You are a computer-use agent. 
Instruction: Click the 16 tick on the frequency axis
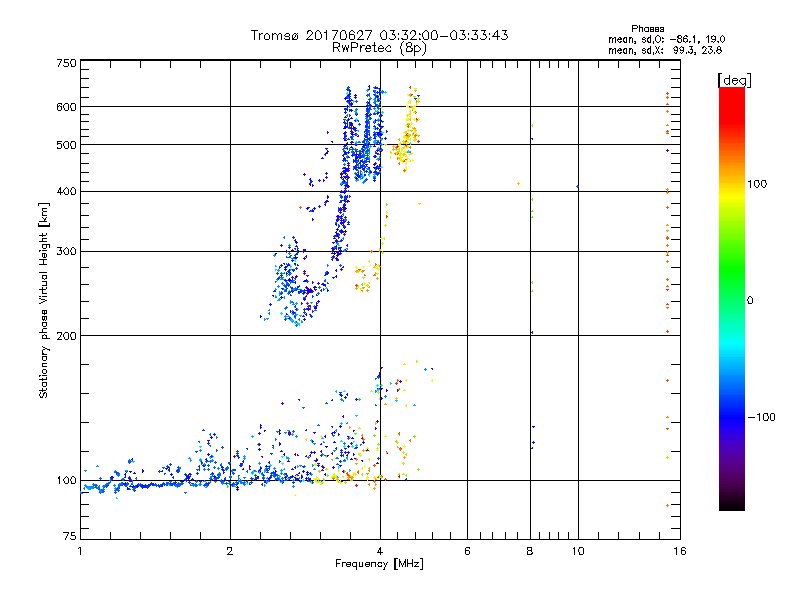coord(677,551)
